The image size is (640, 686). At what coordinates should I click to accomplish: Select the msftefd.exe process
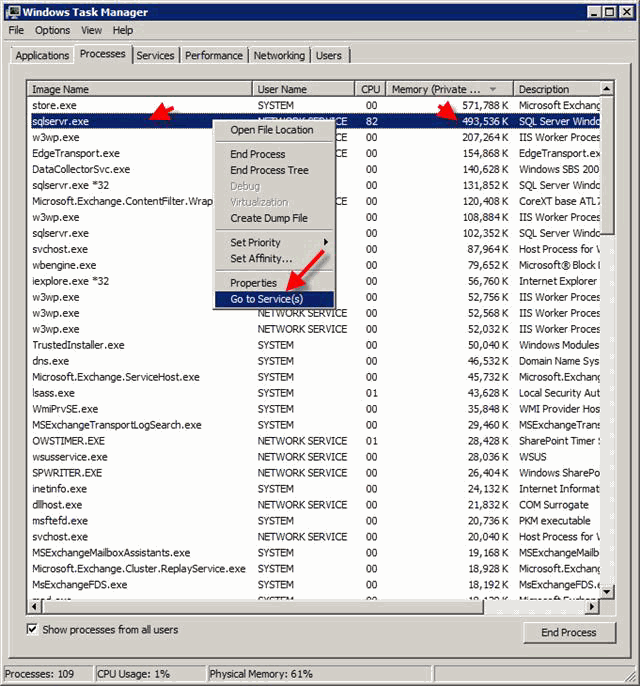314,521
